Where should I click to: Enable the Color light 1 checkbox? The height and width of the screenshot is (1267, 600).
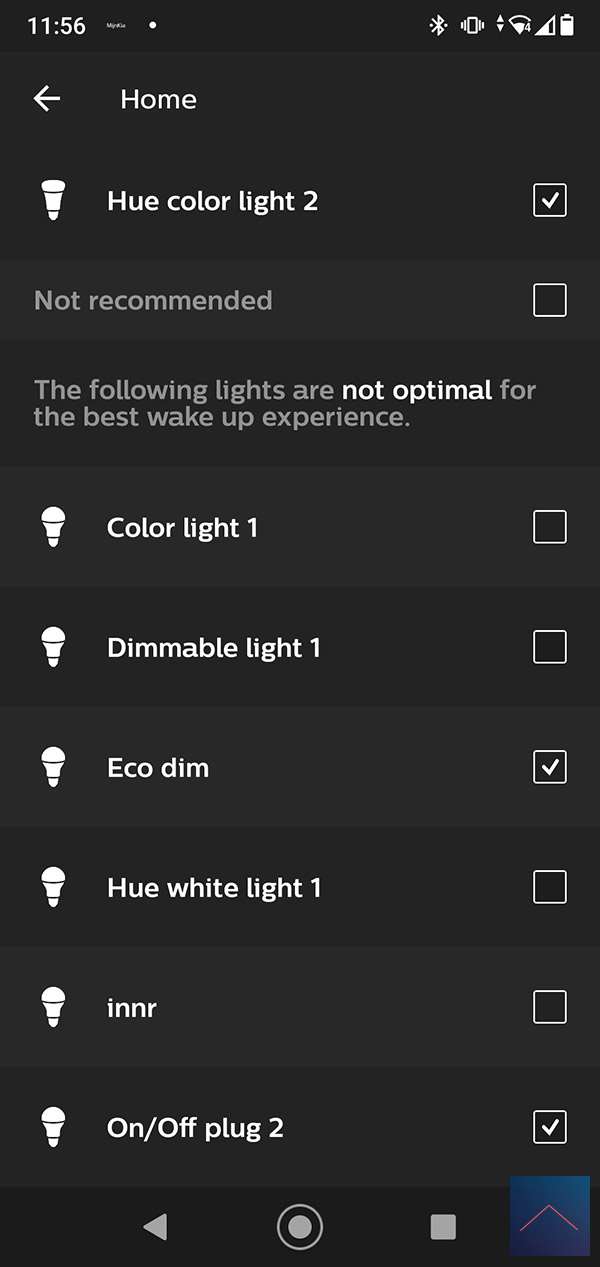coord(550,527)
